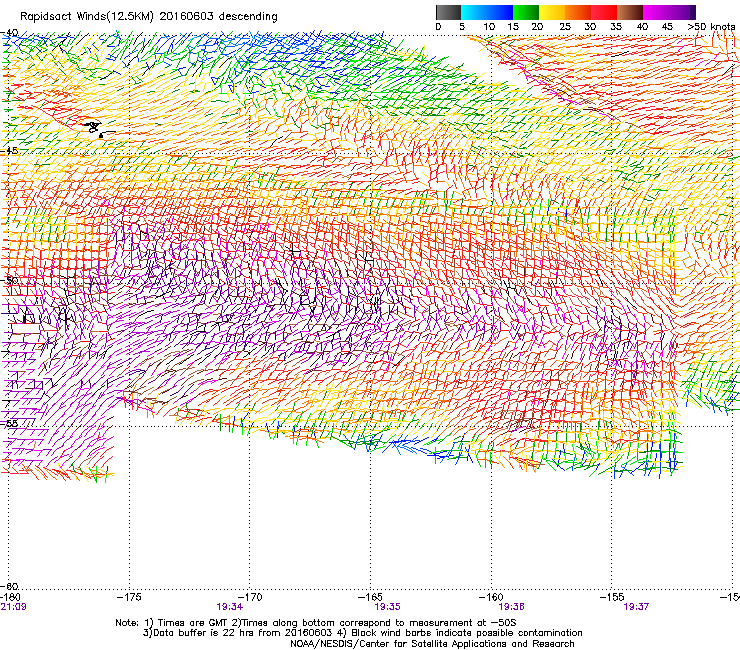
Task: Pick the brown 35-40 knots legend segment
Action: pos(630,12)
